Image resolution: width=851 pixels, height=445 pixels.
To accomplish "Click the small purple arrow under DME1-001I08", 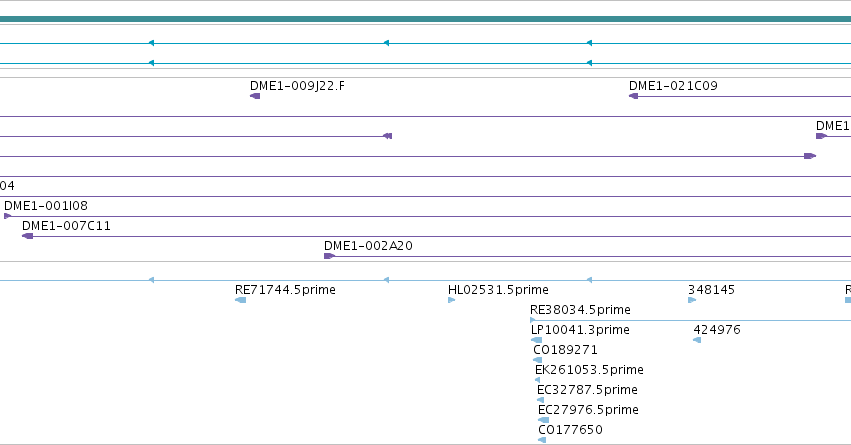I will 8,216.
